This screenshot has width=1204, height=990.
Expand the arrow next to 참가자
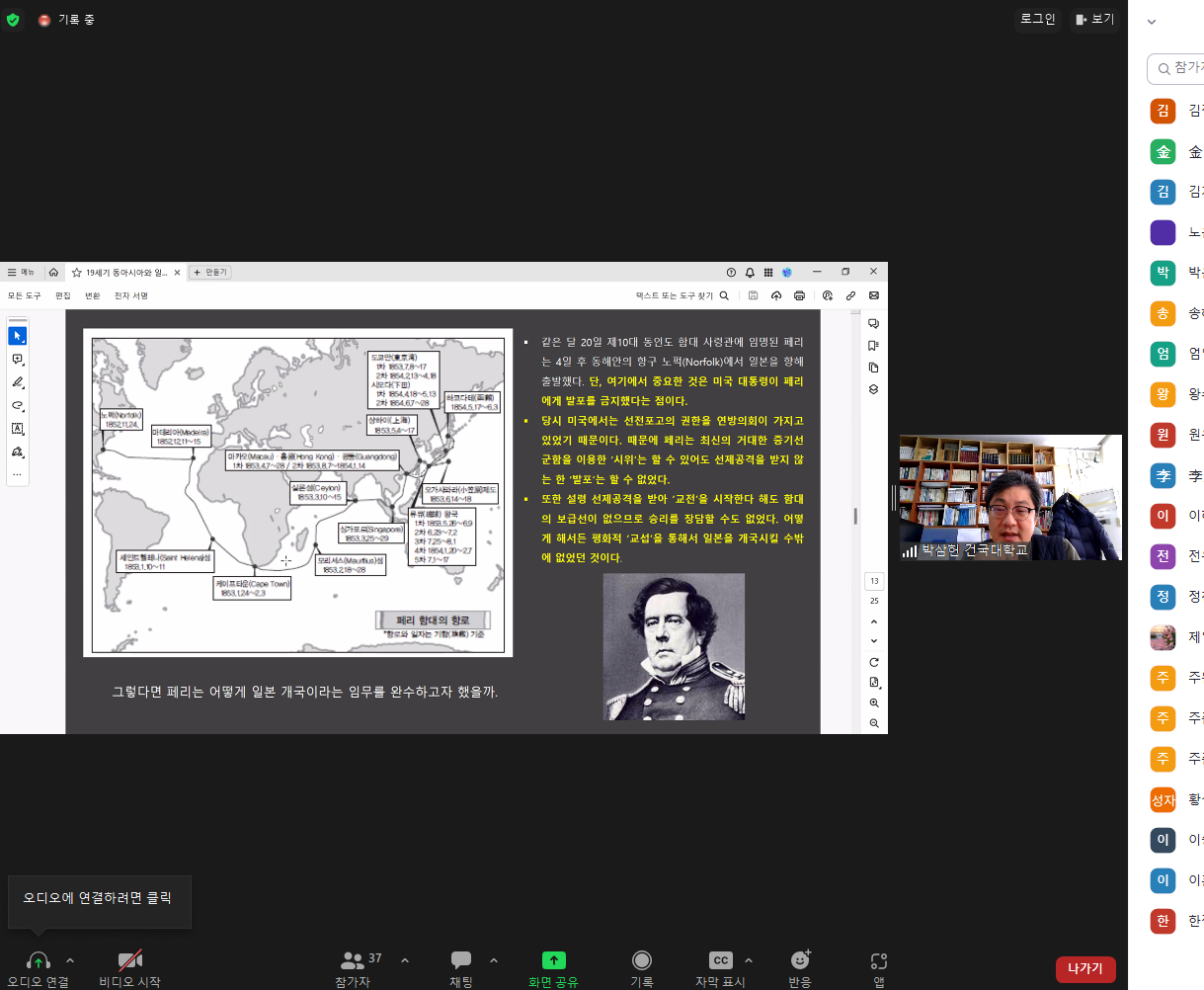point(405,960)
